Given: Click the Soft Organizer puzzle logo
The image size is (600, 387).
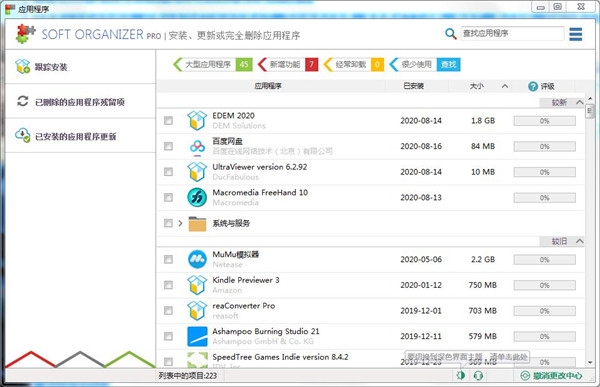Looking at the screenshot, I should click(x=26, y=34).
